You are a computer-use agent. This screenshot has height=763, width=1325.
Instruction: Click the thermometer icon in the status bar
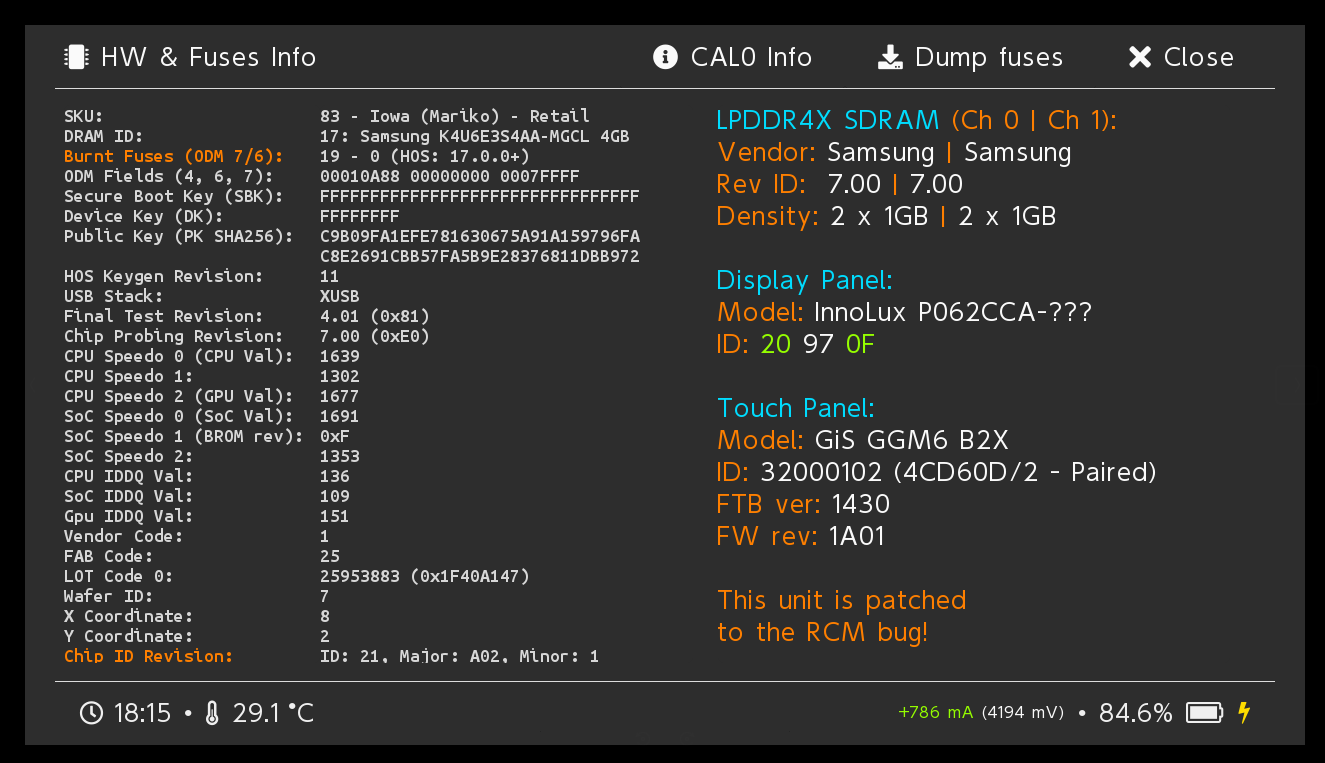coord(211,713)
